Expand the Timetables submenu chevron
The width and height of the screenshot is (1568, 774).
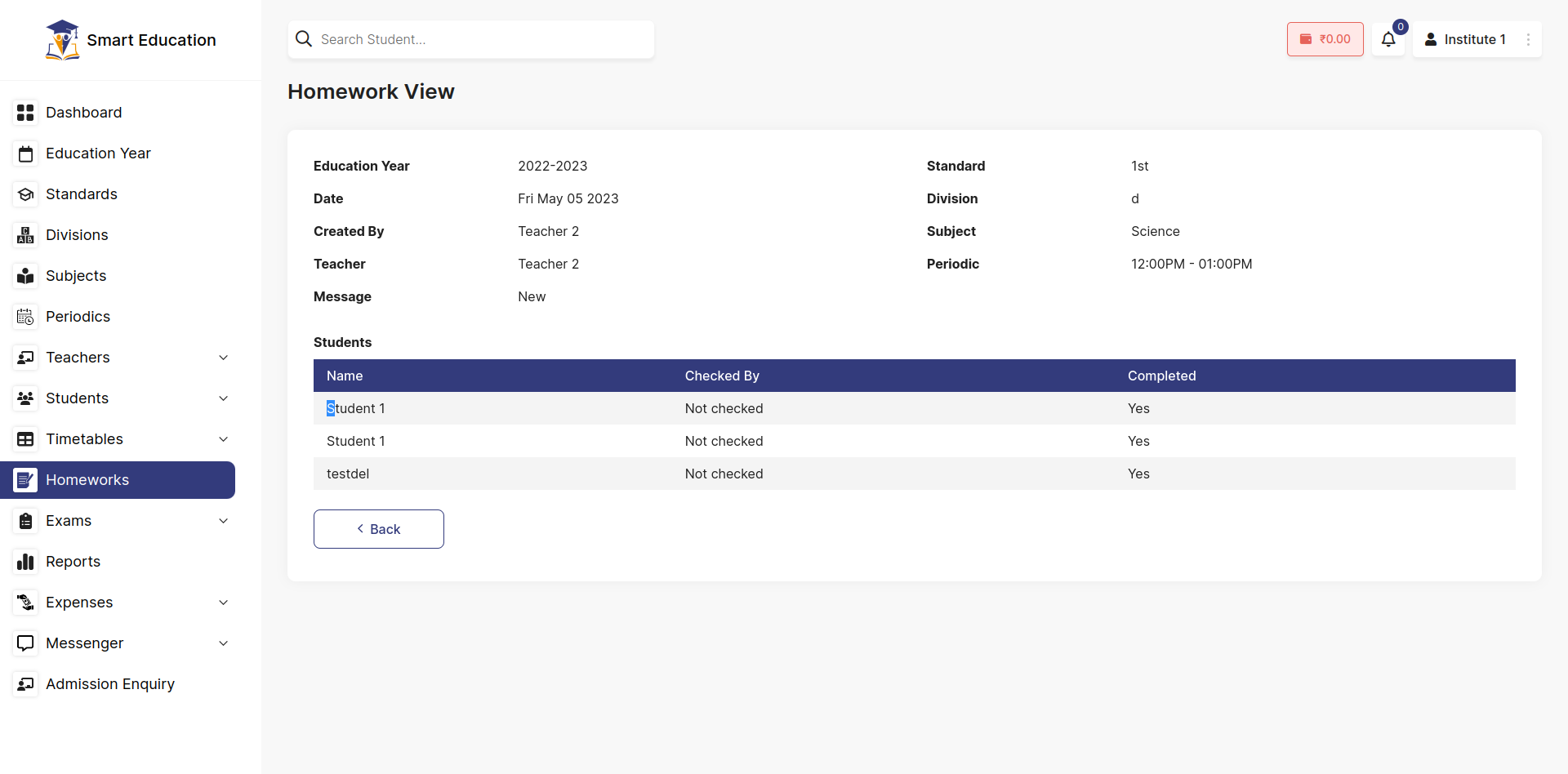tap(224, 439)
